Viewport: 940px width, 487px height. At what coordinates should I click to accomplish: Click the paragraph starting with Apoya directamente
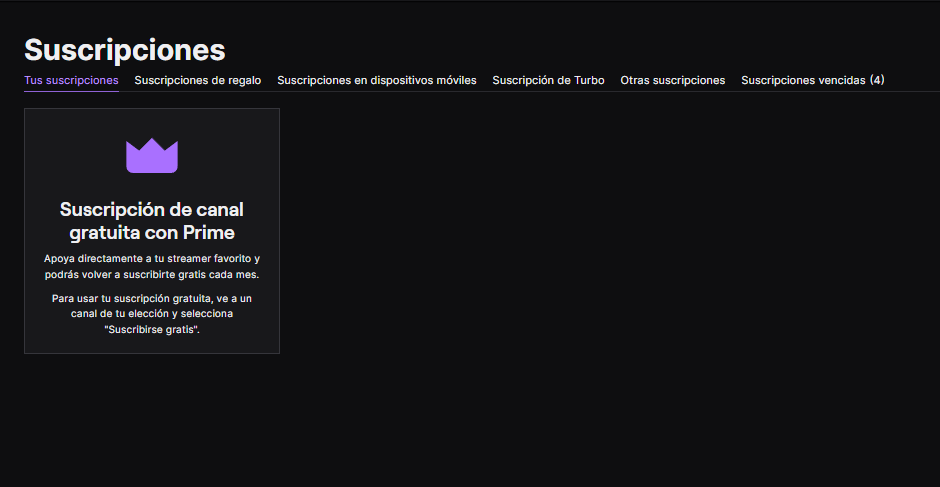click(151, 266)
